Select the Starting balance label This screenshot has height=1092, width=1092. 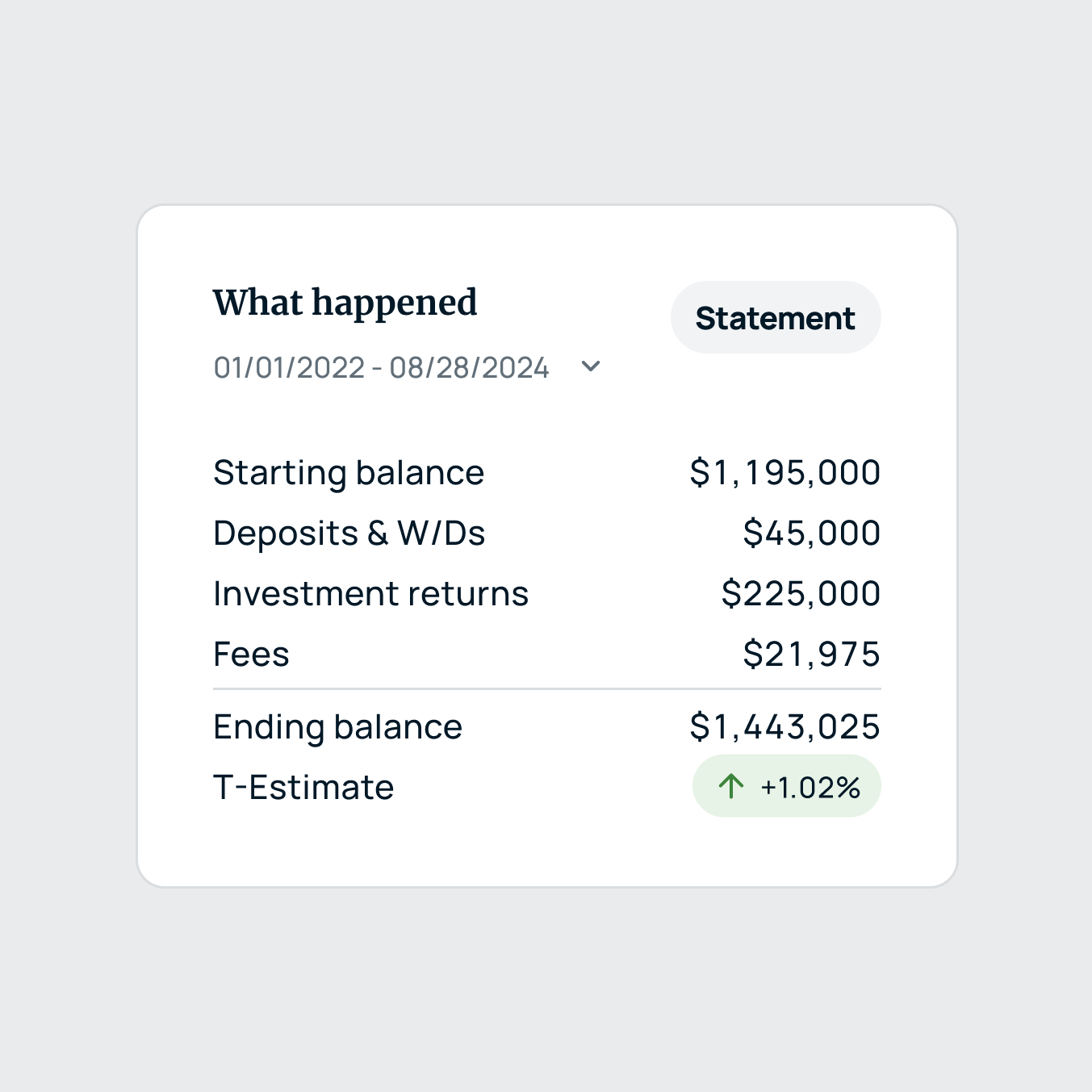pyautogui.click(x=349, y=473)
